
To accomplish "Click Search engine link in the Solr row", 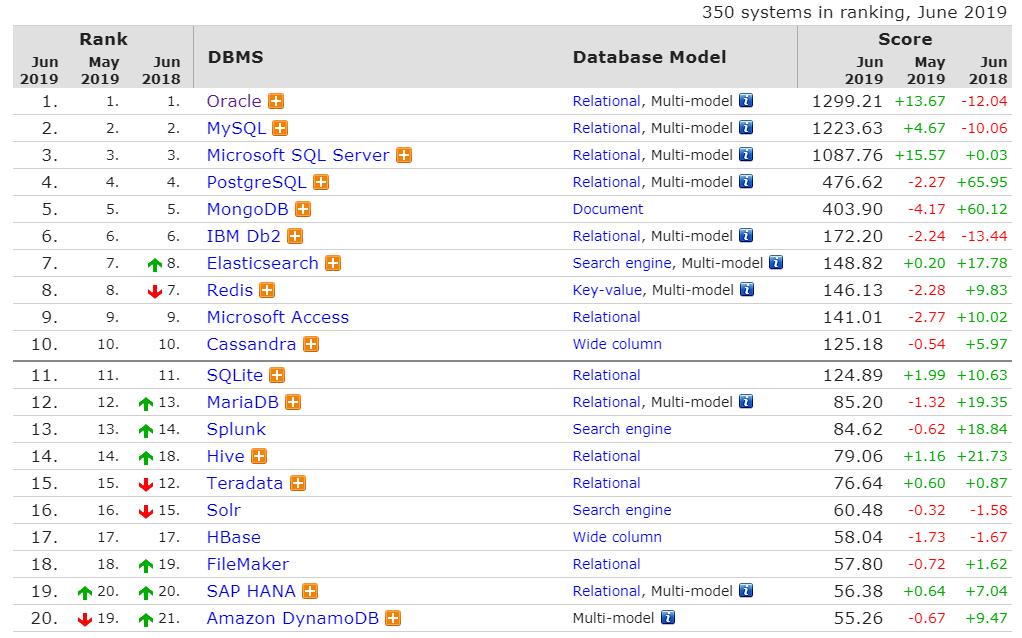I will [x=622, y=510].
